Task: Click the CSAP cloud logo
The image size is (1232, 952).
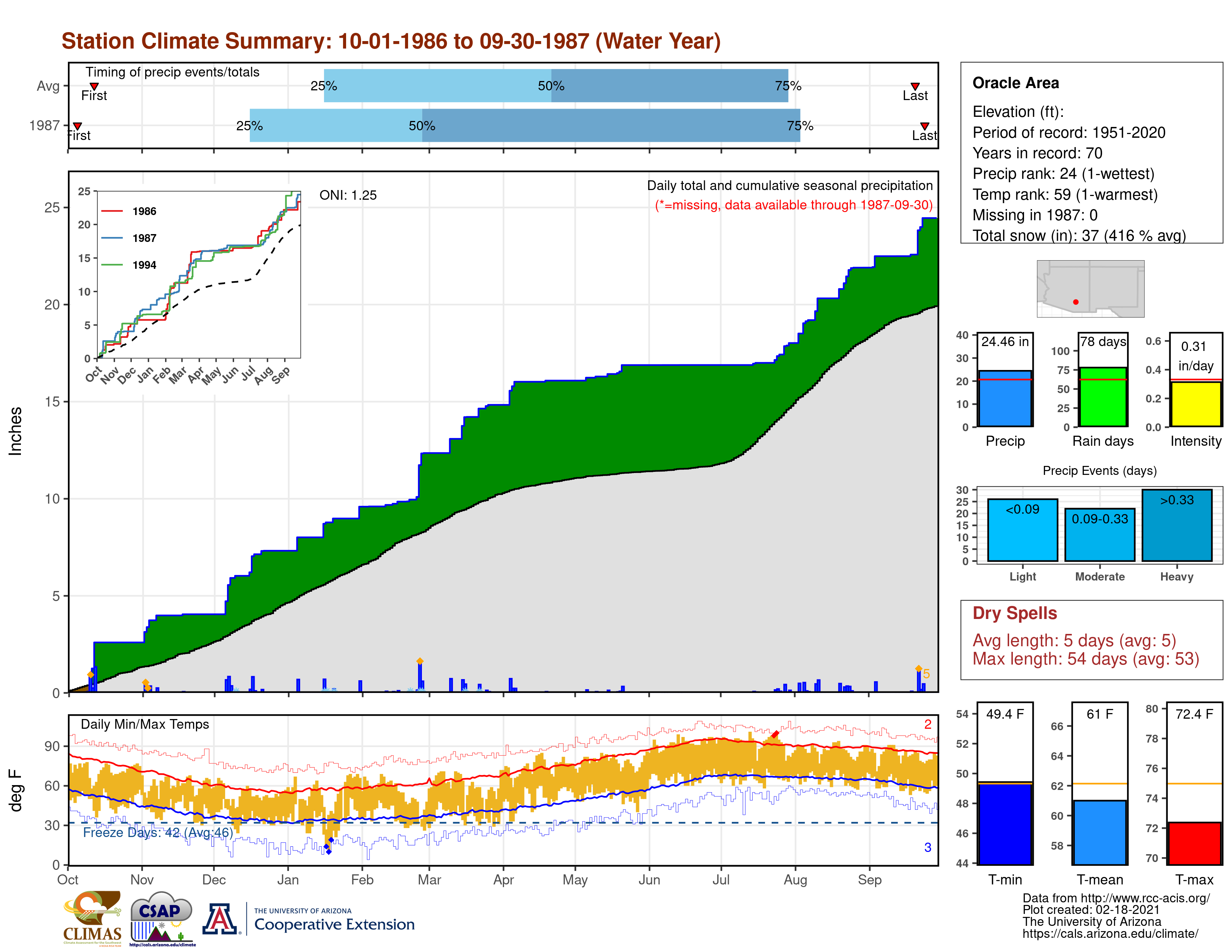Action: pos(162,918)
